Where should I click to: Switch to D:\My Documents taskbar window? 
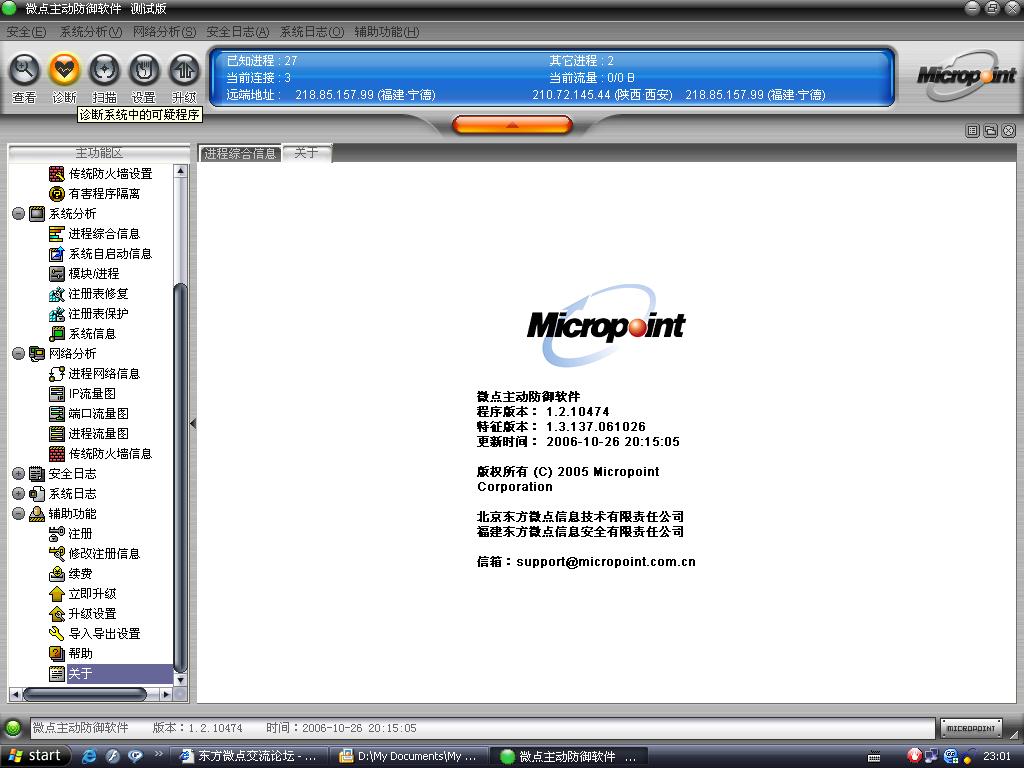coord(408,756)
